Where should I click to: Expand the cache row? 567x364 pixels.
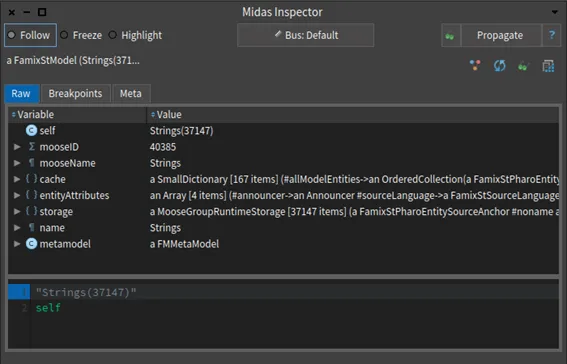pyautogui.click(x=17, y=179)
